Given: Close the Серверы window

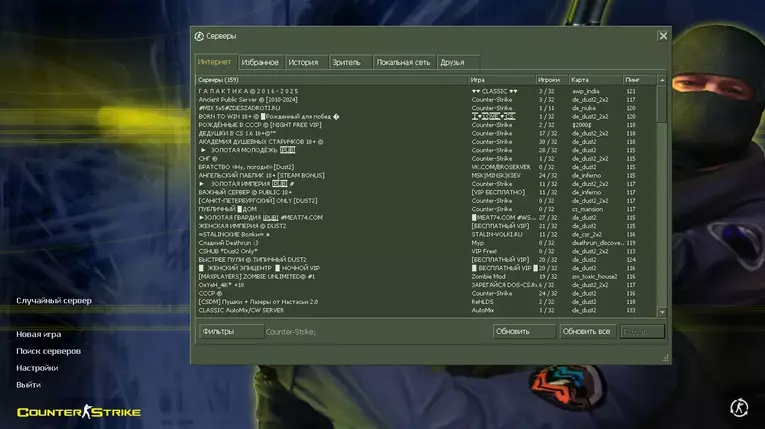Looking at the screenshot, I should pos(663,36).
